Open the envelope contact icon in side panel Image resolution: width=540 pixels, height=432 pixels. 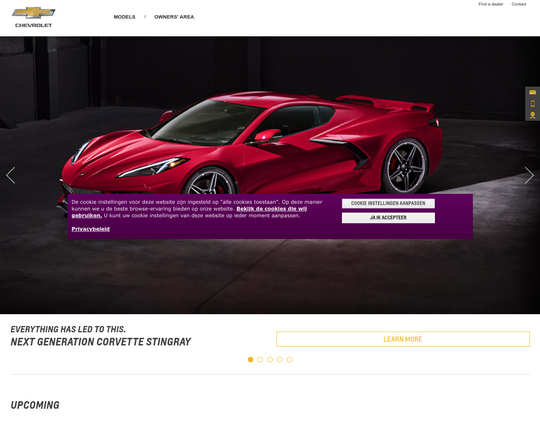tap(532, 92)
